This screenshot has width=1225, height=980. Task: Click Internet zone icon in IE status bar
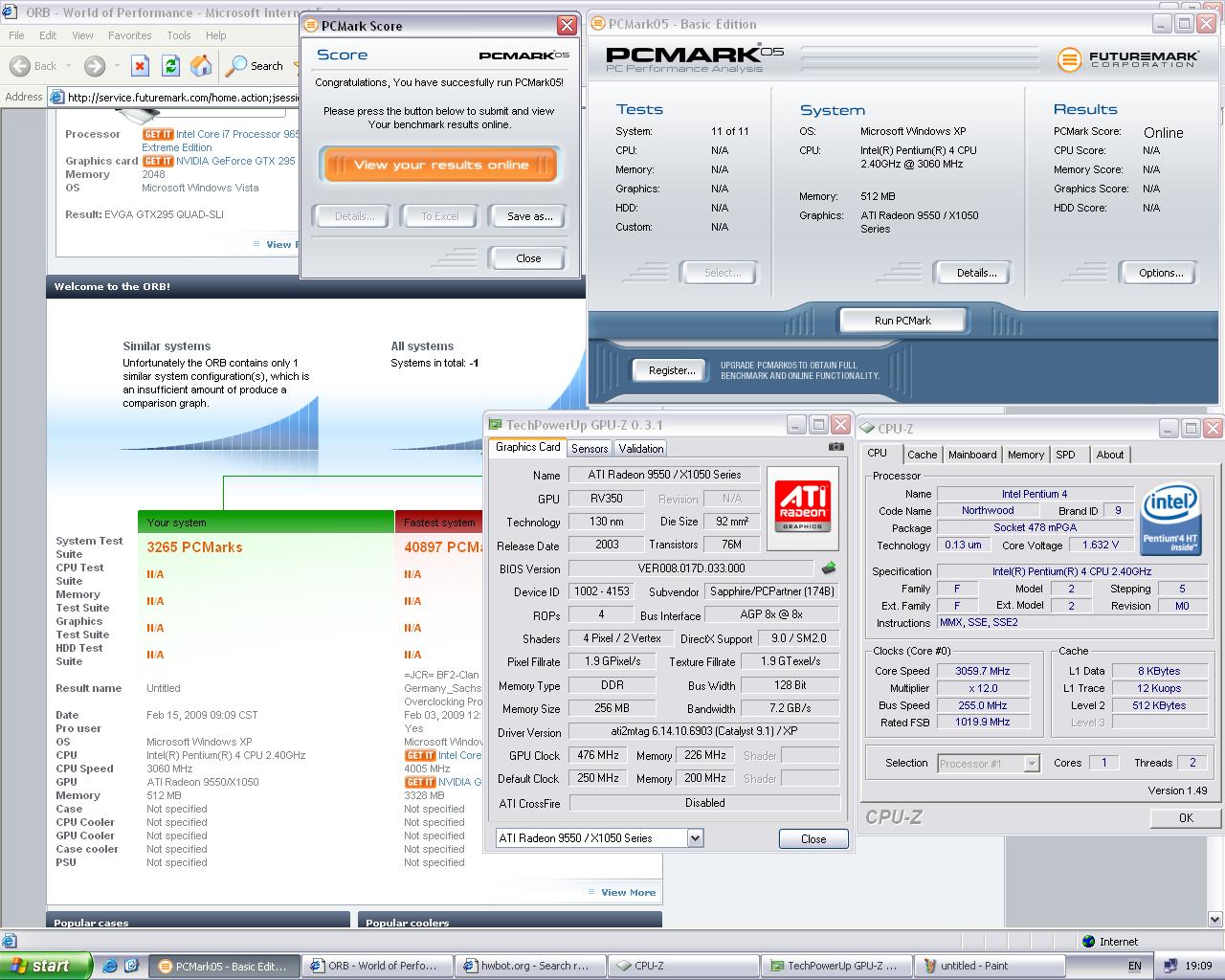[x=1087, y=942]
